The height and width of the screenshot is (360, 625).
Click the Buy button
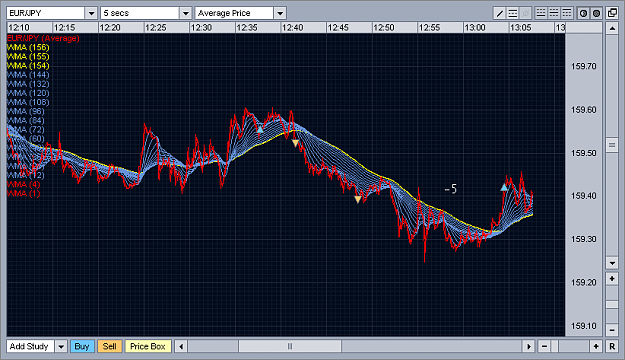tap(82, 346)
